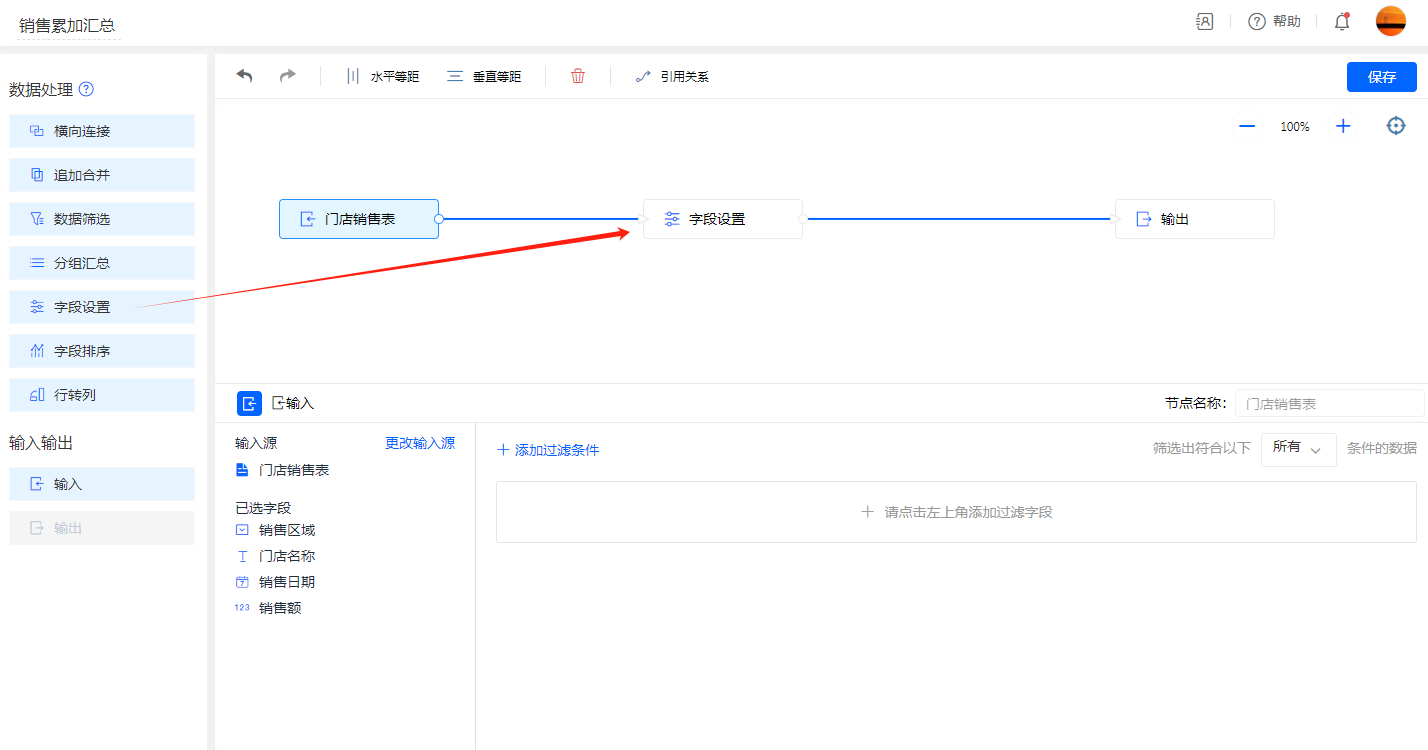
Task: Open the notification bell
Action: pyautogui.click(x=1342, y=21)
